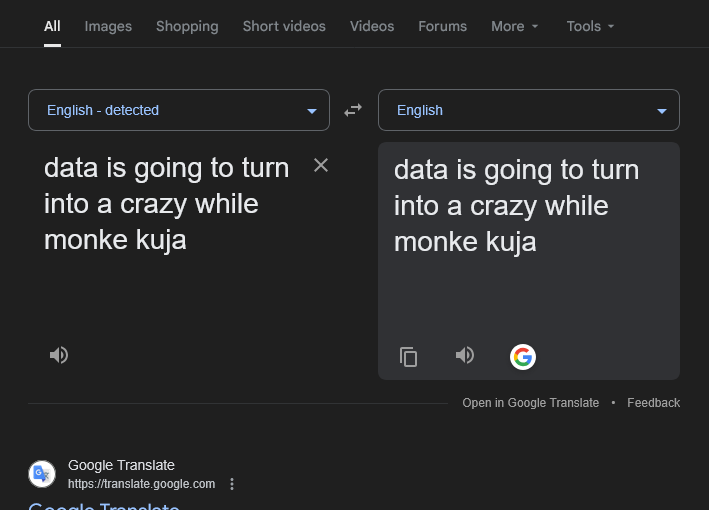Clear the source text with X

click(x=321, y=165)
